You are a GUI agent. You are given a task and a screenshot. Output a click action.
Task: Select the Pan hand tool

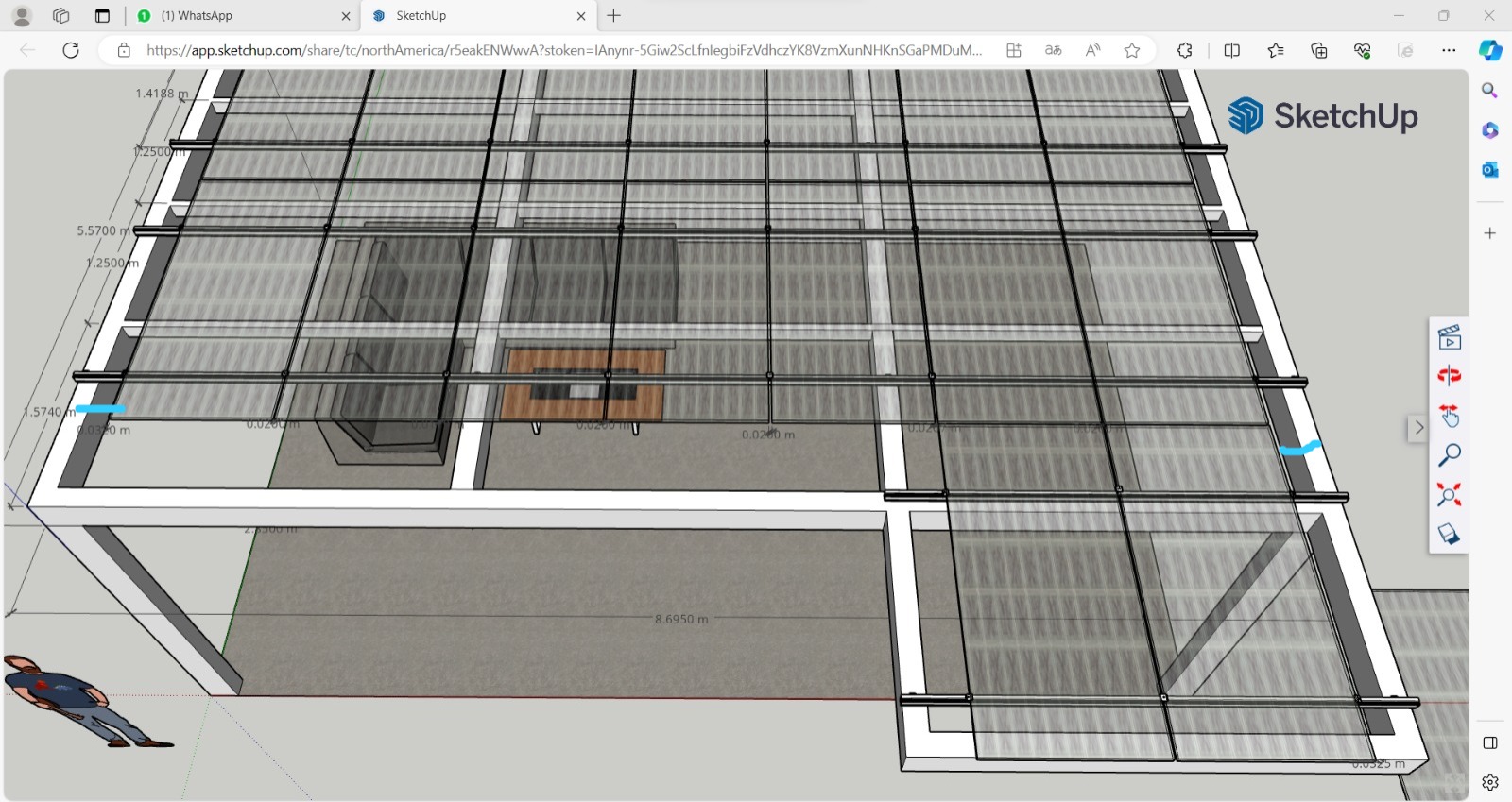coord(1449,416)
